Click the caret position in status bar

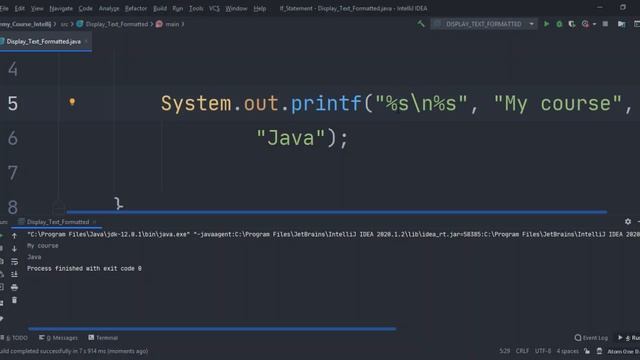coord(504,351)
